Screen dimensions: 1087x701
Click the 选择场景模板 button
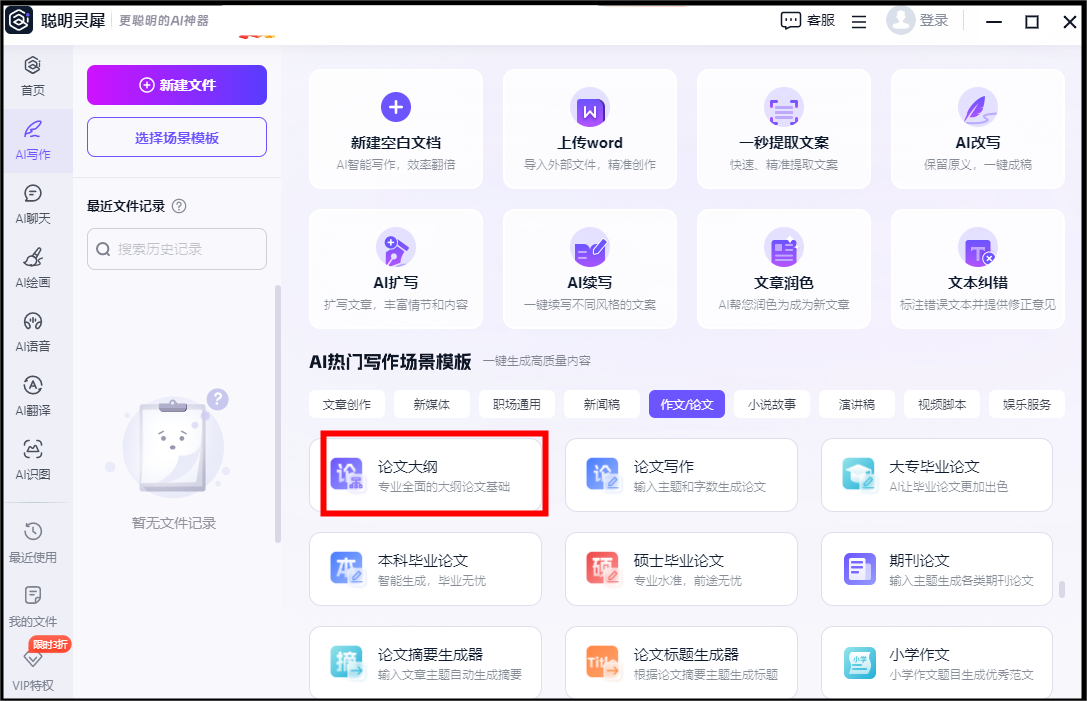tap(177, 138)
